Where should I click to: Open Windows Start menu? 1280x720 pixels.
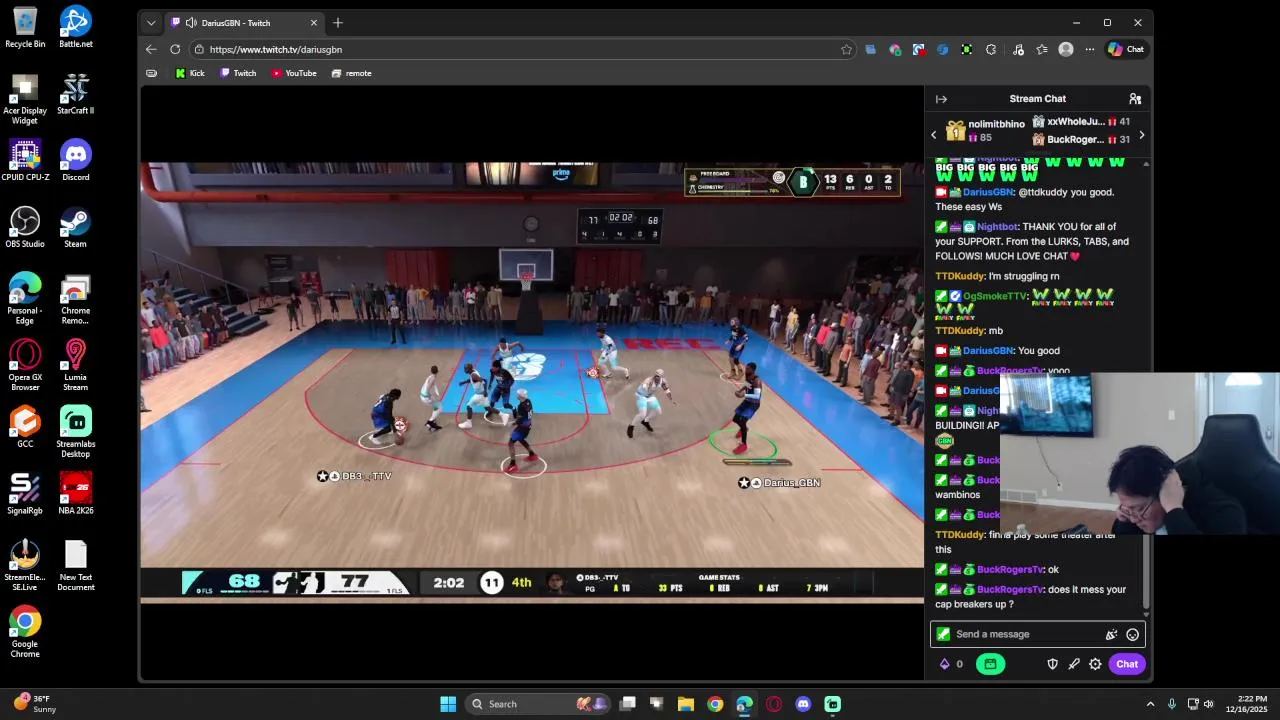point(448,704)
